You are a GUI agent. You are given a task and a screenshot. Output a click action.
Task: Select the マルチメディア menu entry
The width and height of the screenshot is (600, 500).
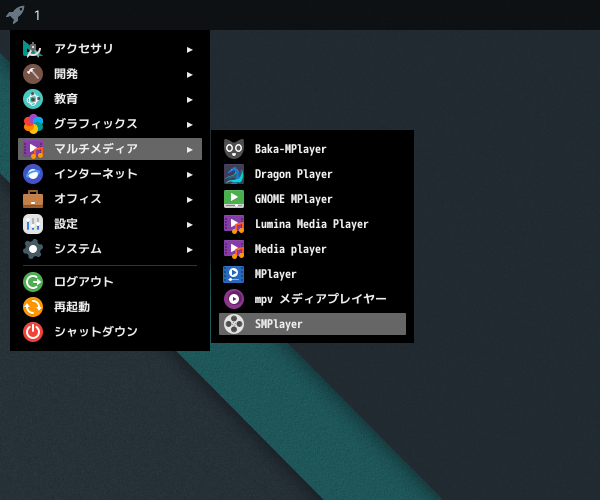110,149
